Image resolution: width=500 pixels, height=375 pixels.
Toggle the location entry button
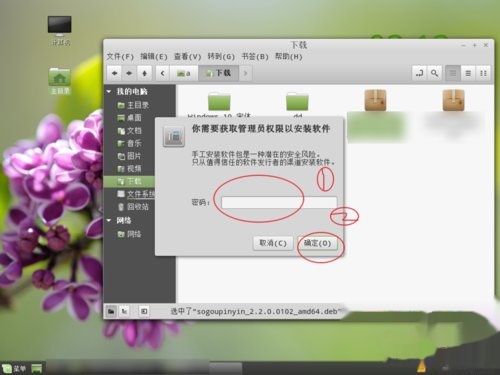pyautogui.click(x=419, y=73)
